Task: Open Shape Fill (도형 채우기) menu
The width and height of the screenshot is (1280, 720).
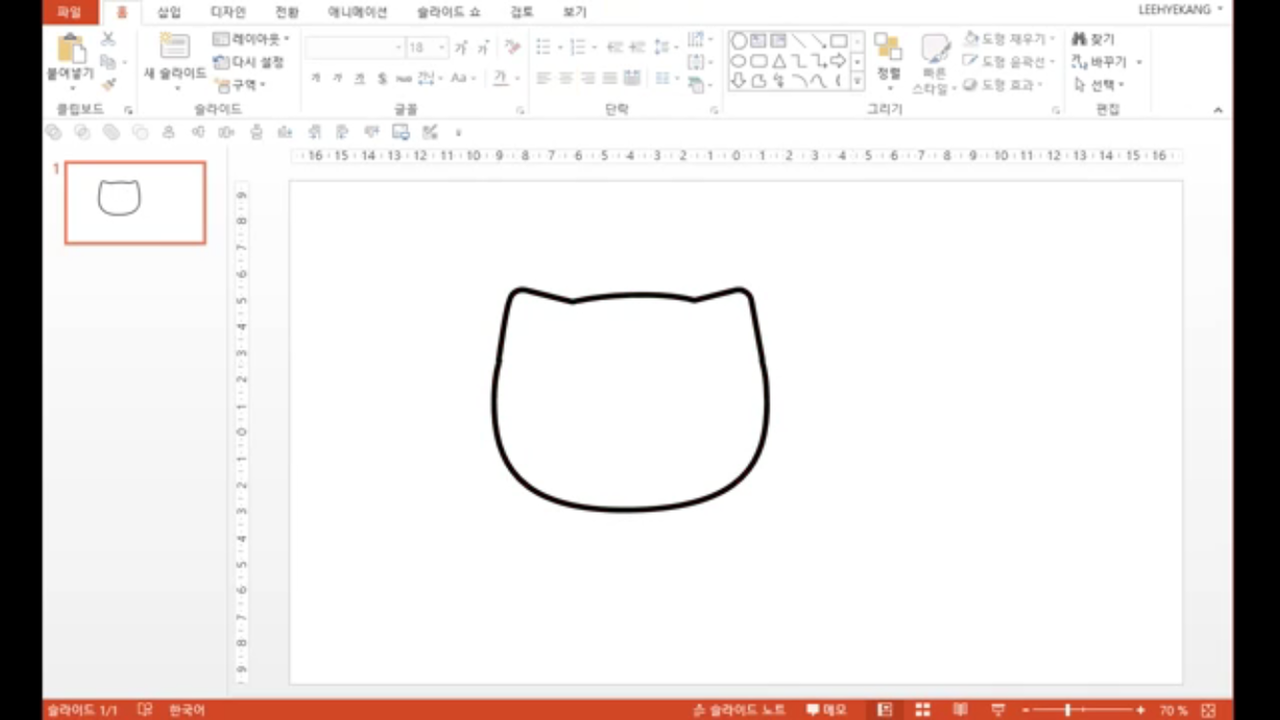Action: coord(1009,39)
